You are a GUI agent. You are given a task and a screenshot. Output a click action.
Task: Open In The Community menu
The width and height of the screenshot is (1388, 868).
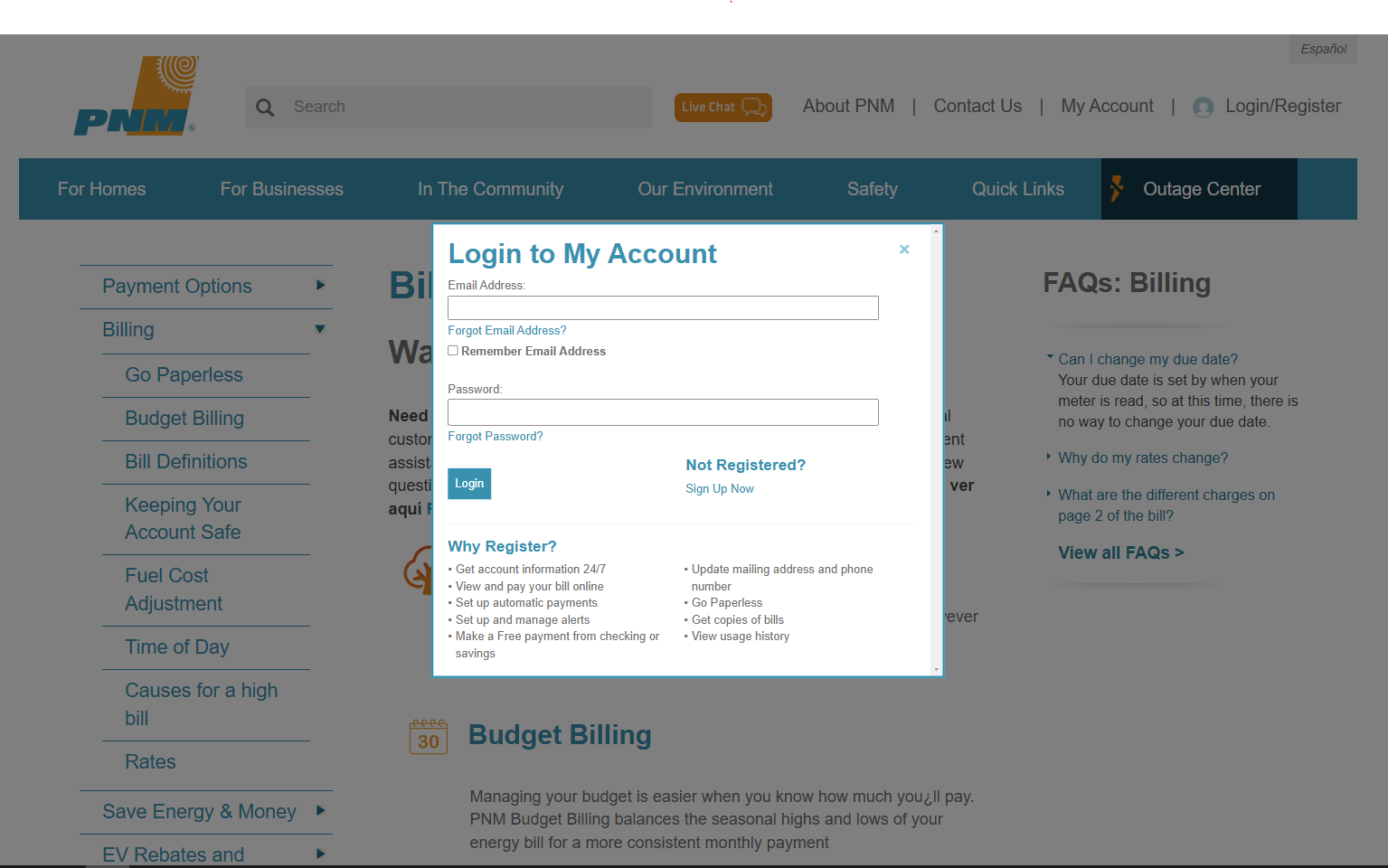click(x=490, y=189)
